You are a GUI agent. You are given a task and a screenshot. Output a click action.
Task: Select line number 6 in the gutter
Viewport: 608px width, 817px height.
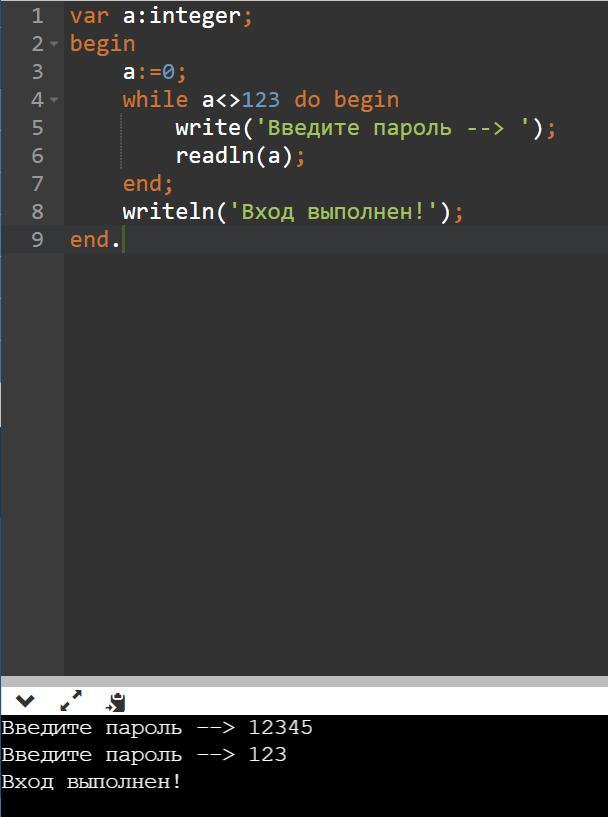37,156
